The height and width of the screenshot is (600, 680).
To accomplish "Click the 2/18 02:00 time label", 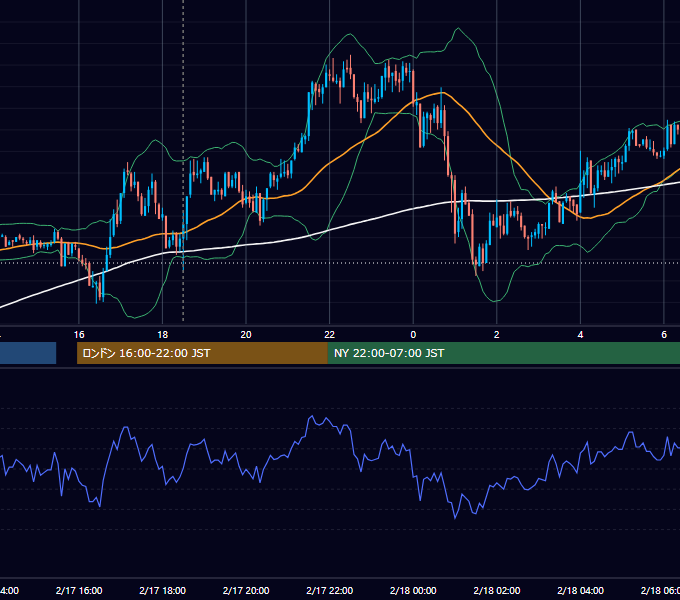I will pyautogui.click(x=497, y=590).
